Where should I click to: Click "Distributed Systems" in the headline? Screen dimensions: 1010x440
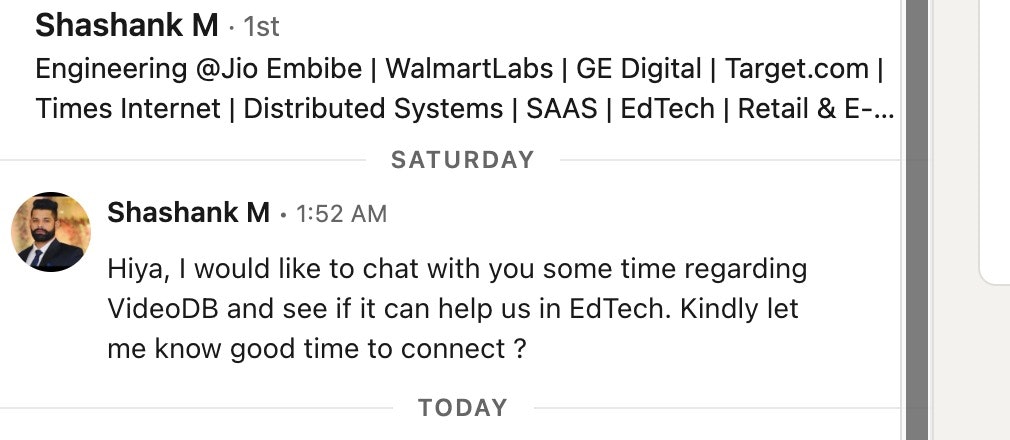pos(373,108)
